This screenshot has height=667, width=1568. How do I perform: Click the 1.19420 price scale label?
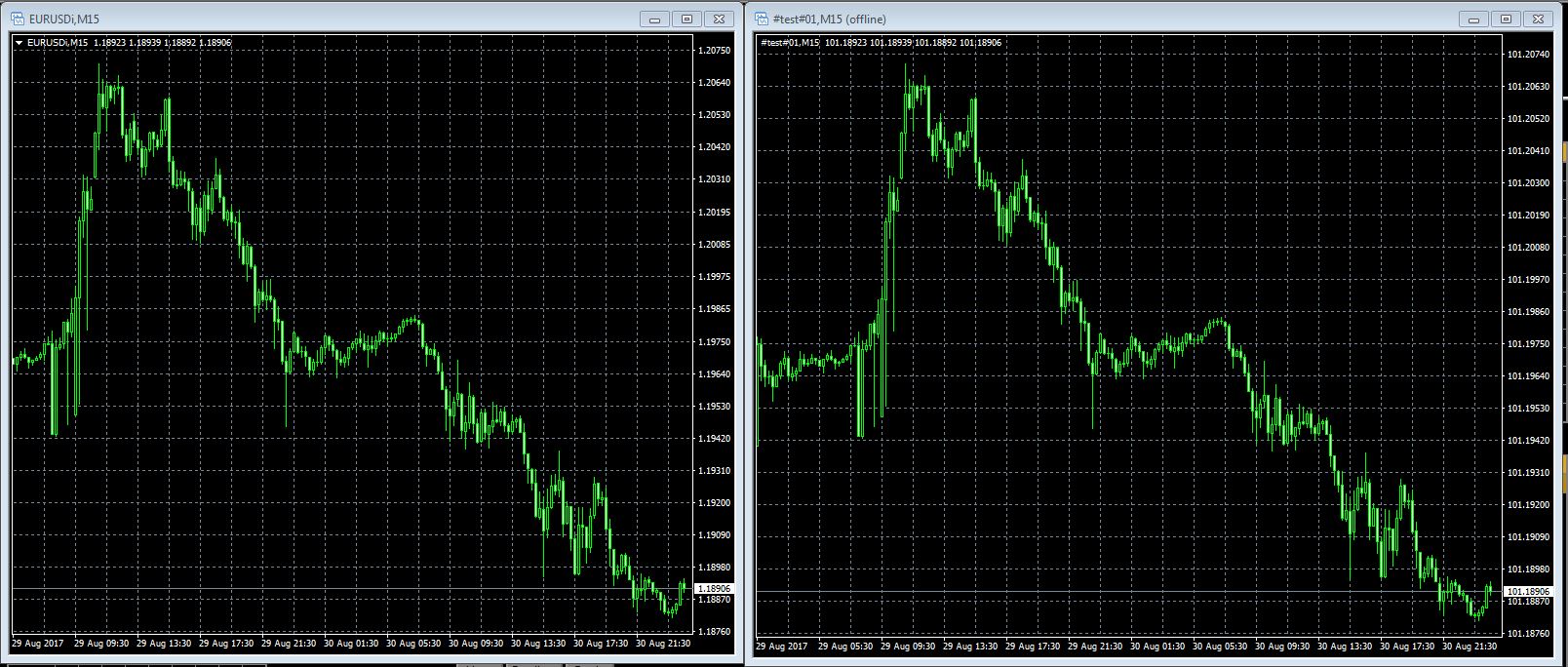pos(715,439)
